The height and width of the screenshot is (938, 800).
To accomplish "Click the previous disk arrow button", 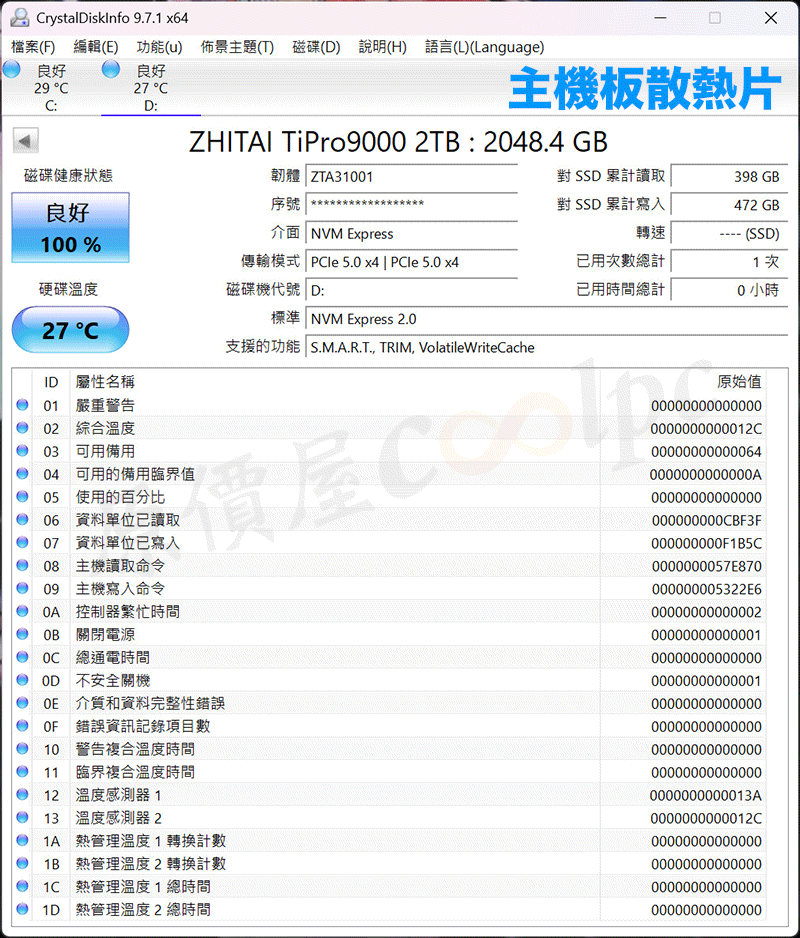I will 25,142.
